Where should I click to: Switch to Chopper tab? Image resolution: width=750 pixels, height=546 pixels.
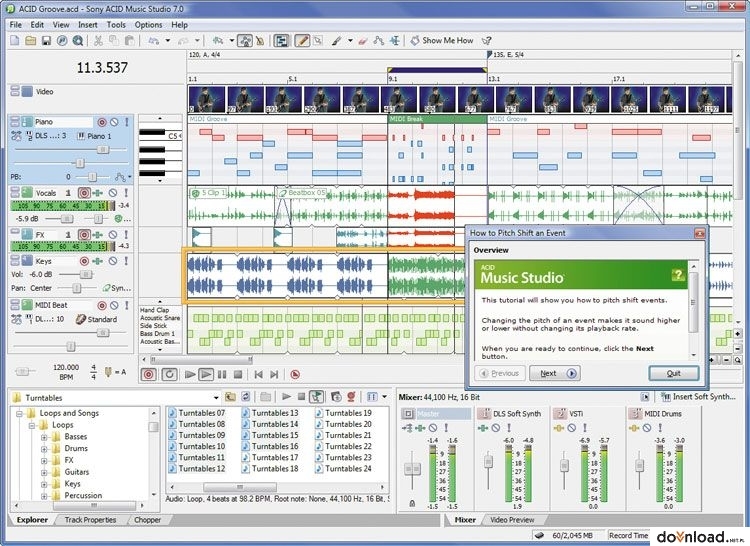pos(147,520)
